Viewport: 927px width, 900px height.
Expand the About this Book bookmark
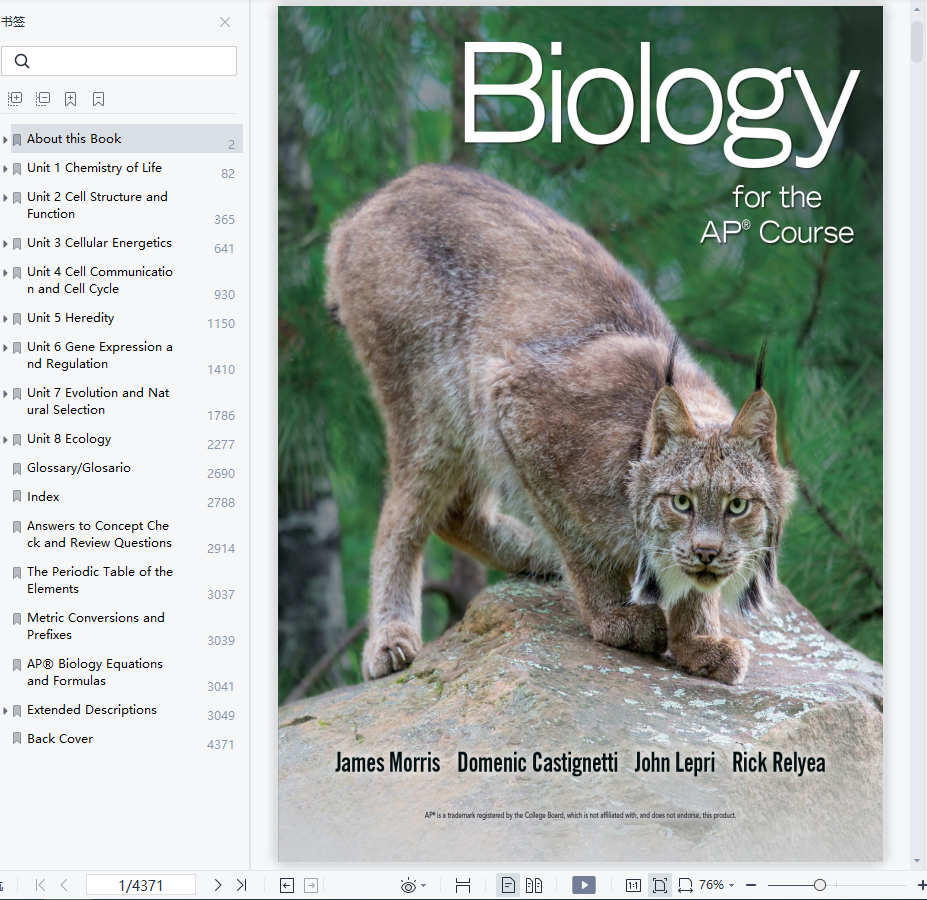[x=5, y=140]
